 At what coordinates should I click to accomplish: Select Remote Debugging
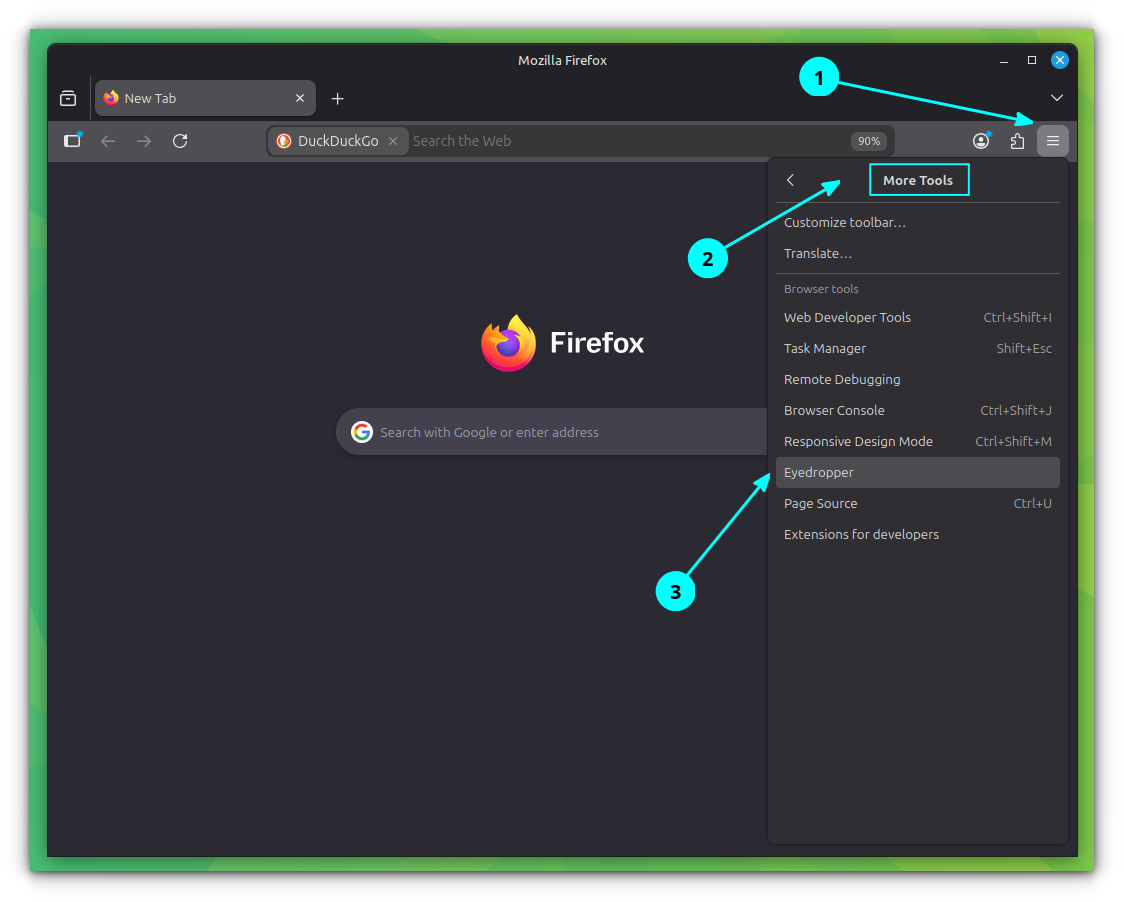tap(918, 379)
